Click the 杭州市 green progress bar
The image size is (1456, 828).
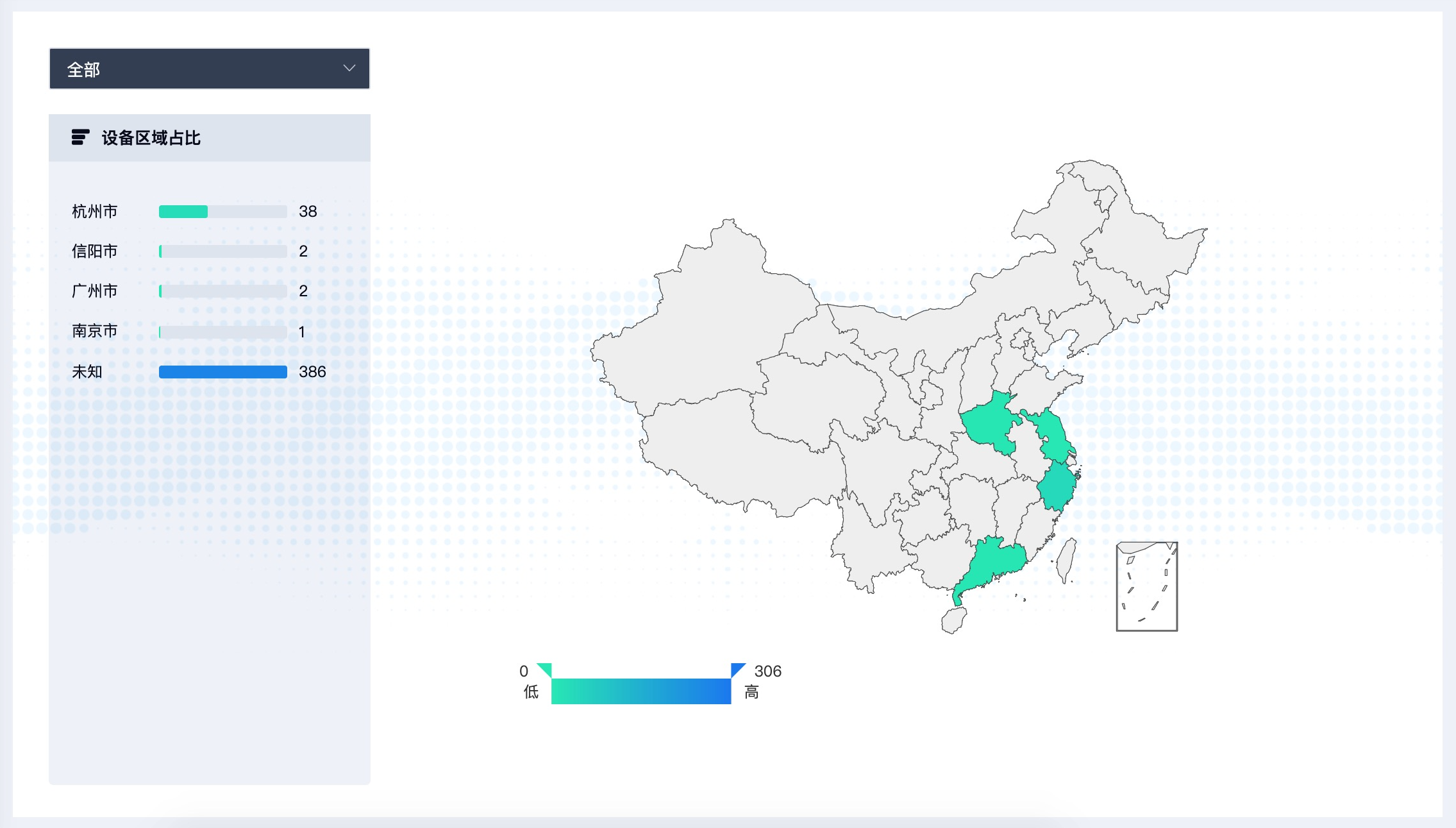[183, 212]
